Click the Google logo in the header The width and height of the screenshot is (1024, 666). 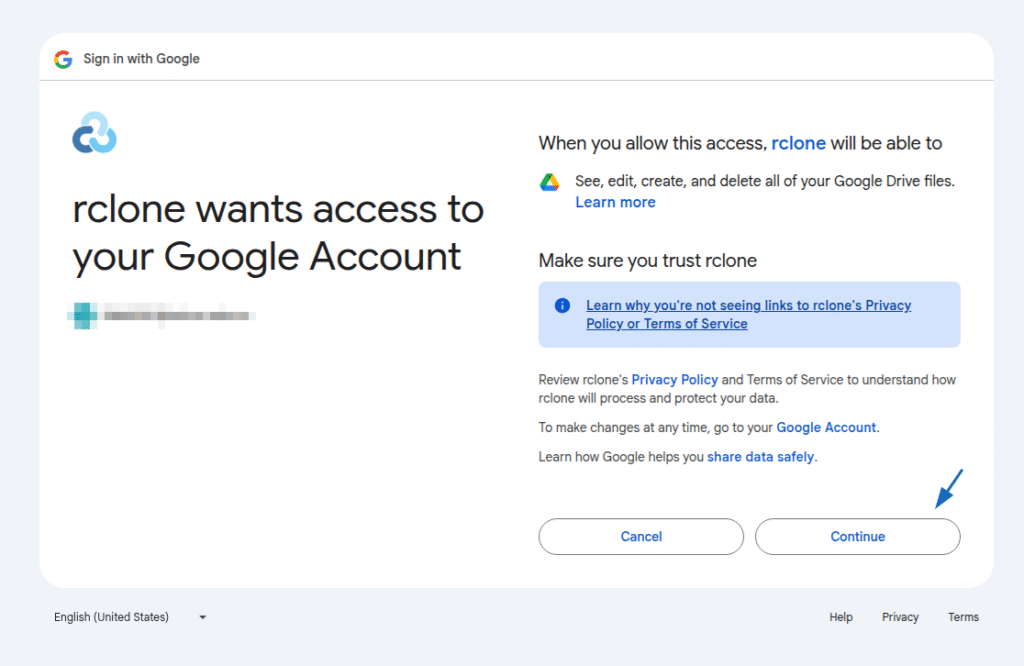coord(63,59)
